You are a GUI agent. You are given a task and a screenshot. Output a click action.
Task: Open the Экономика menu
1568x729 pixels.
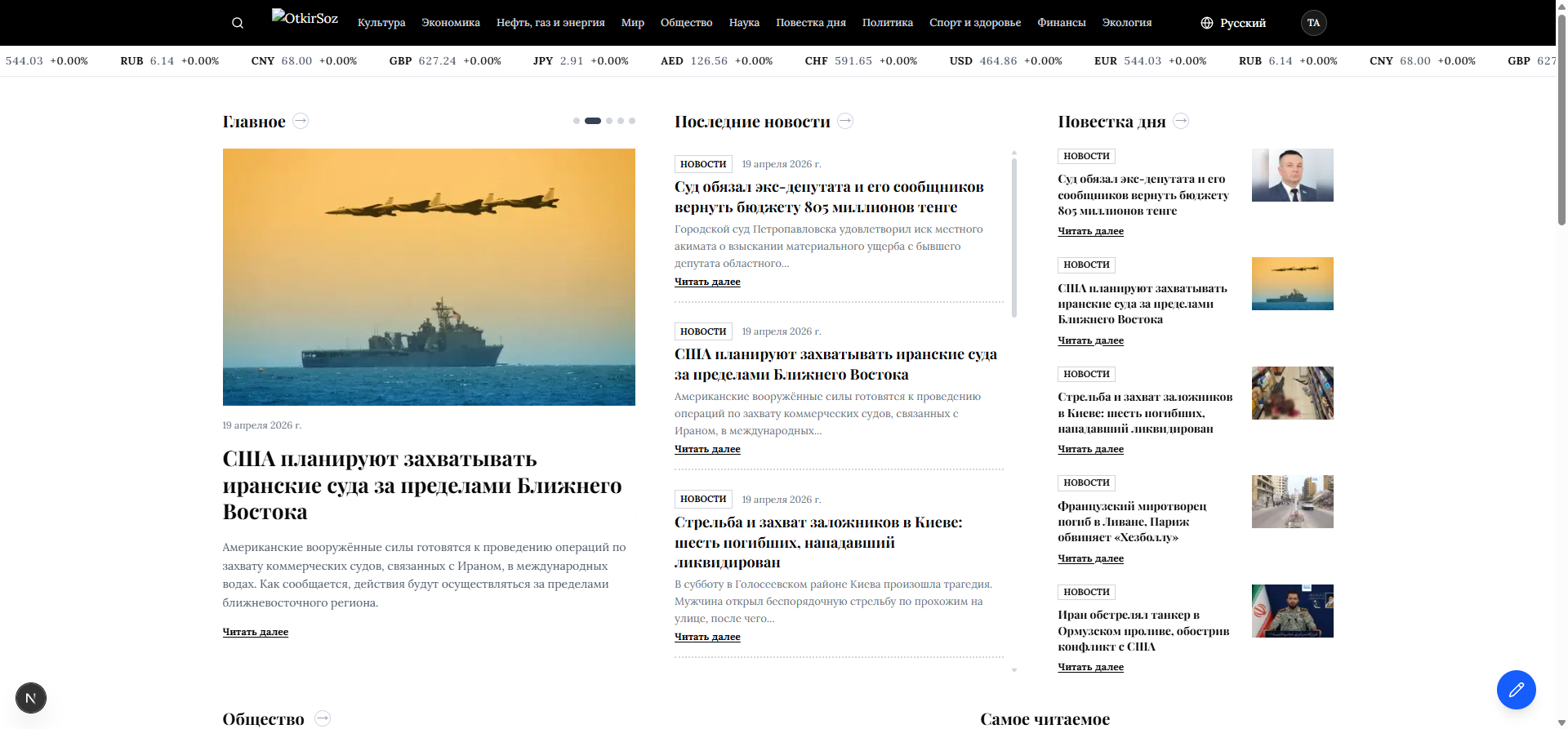pyautogui.click(x=451, y=23)
